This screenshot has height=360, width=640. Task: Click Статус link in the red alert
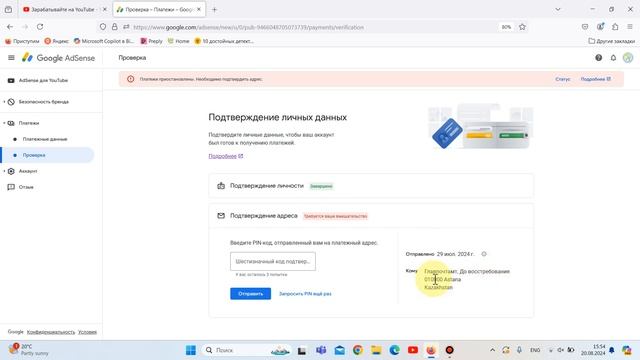(x=562, y=79)
